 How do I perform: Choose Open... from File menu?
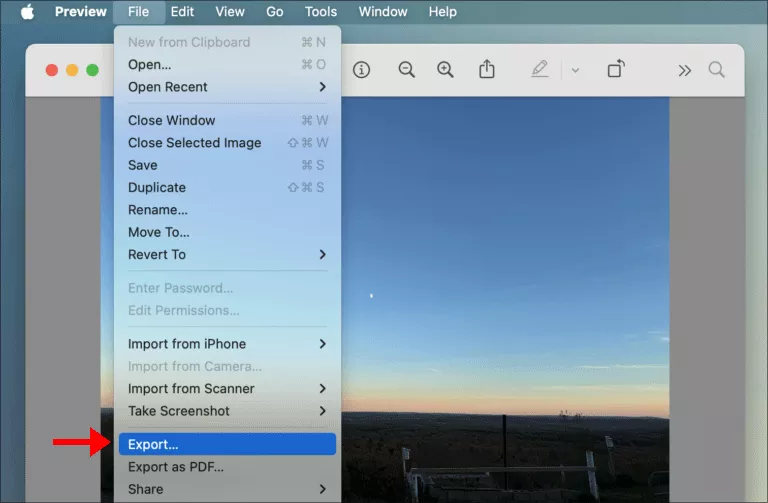pyautogui.click(x=227, y=64)
